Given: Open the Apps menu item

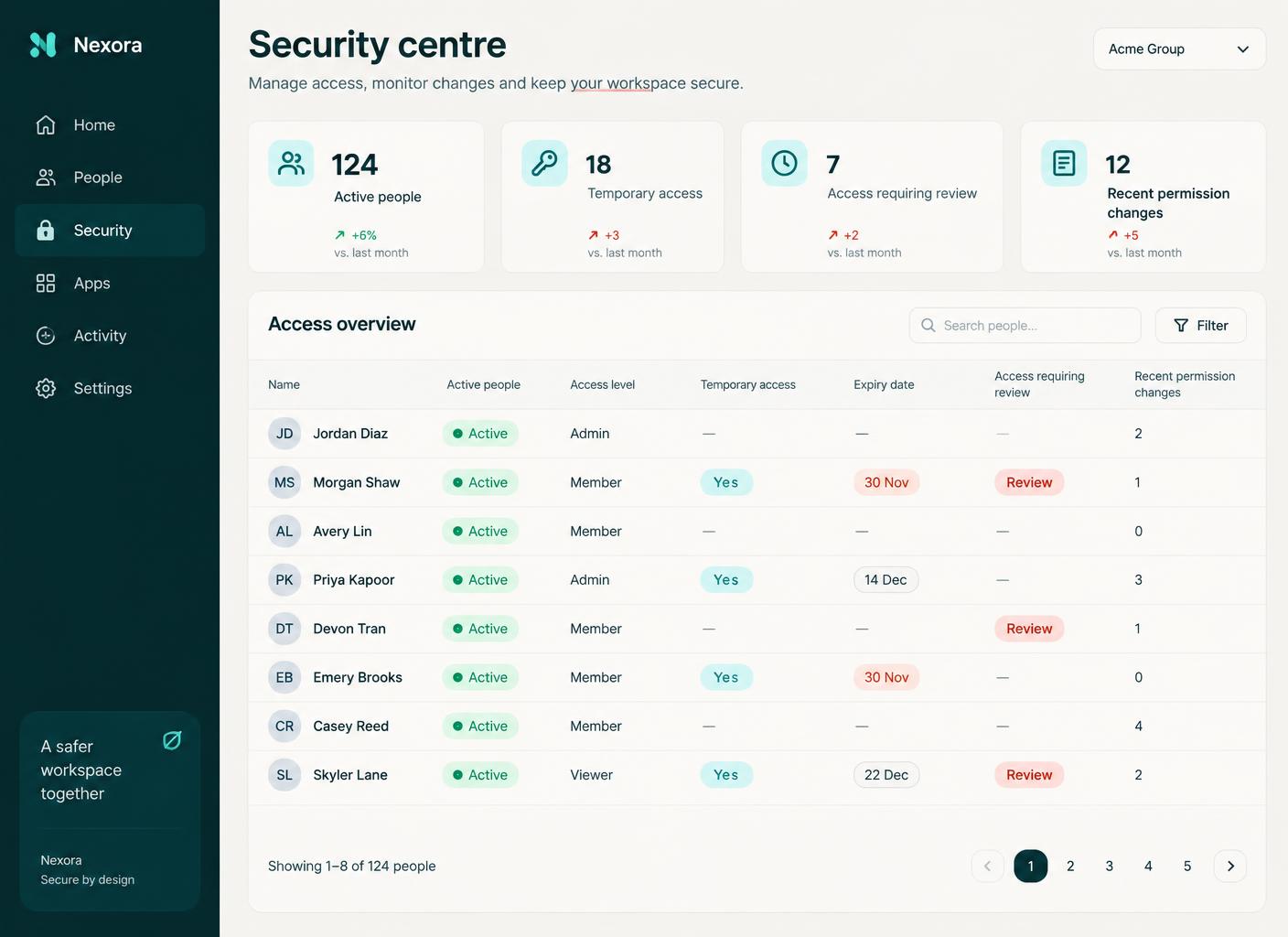Looking at the screenshot, I should [110, 284].
